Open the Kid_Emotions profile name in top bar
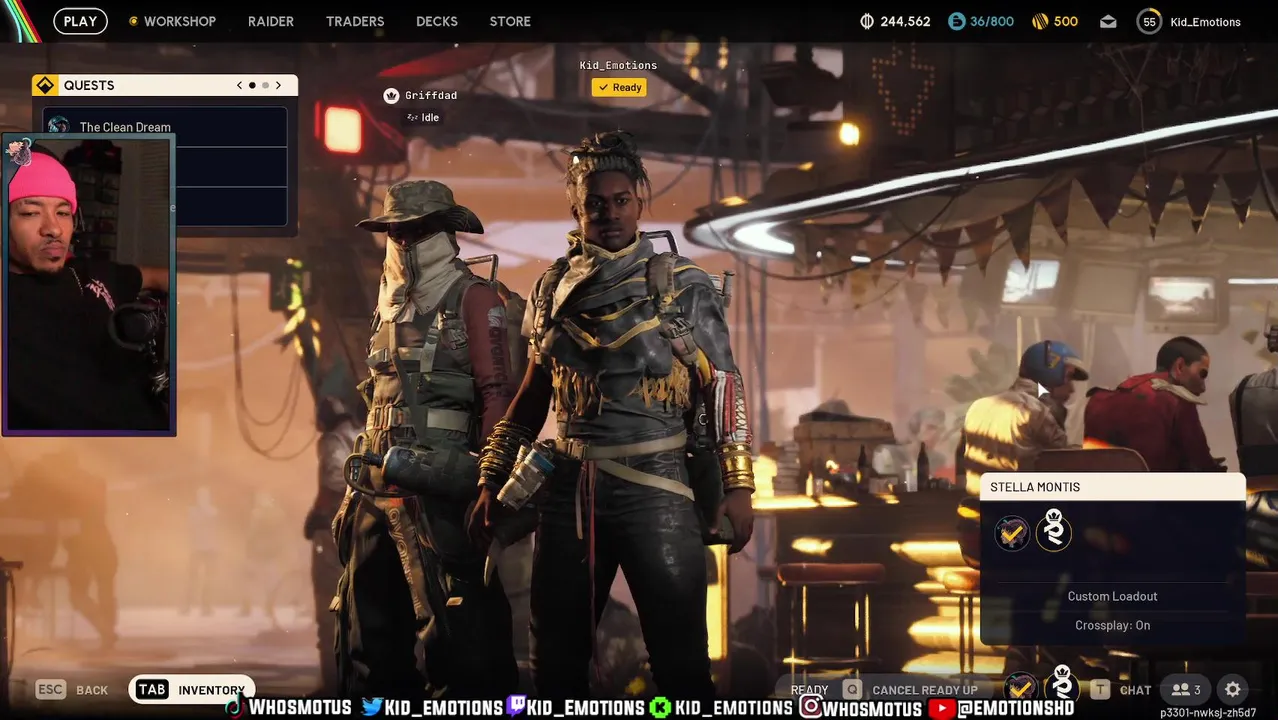Image resolution: width=1278 pixels, height=720 pixels. pos(1205,22)
